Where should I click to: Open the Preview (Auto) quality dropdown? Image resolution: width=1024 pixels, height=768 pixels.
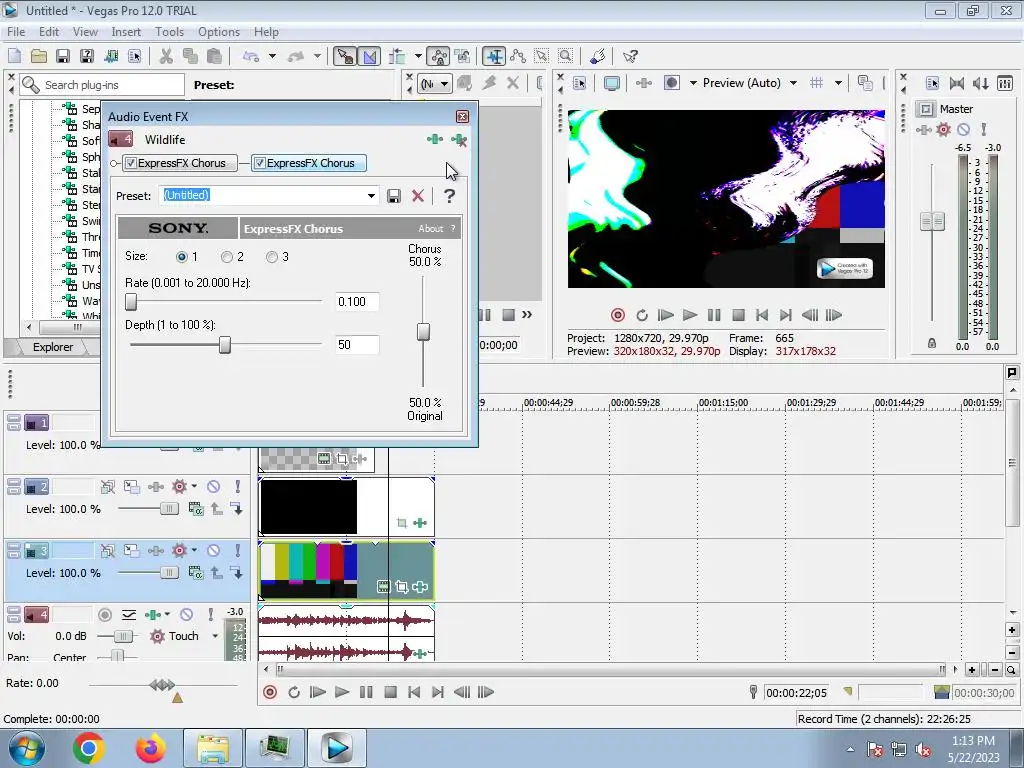(x=793, y=83)
